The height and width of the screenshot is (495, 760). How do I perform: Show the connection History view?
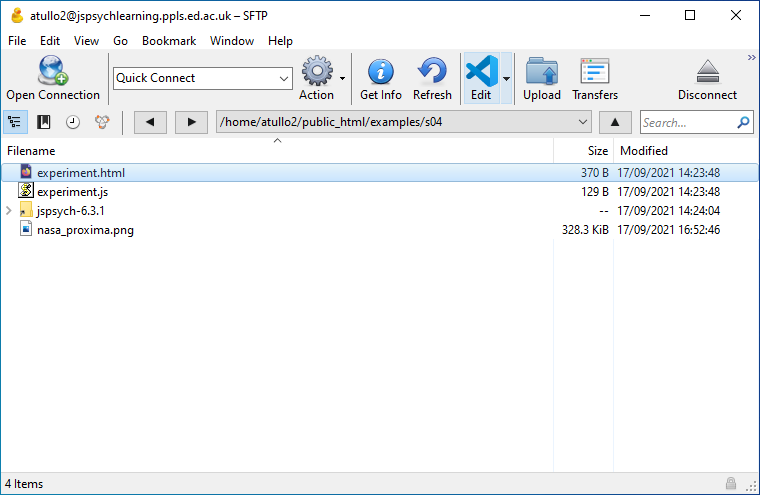click(x=73, y=122)
